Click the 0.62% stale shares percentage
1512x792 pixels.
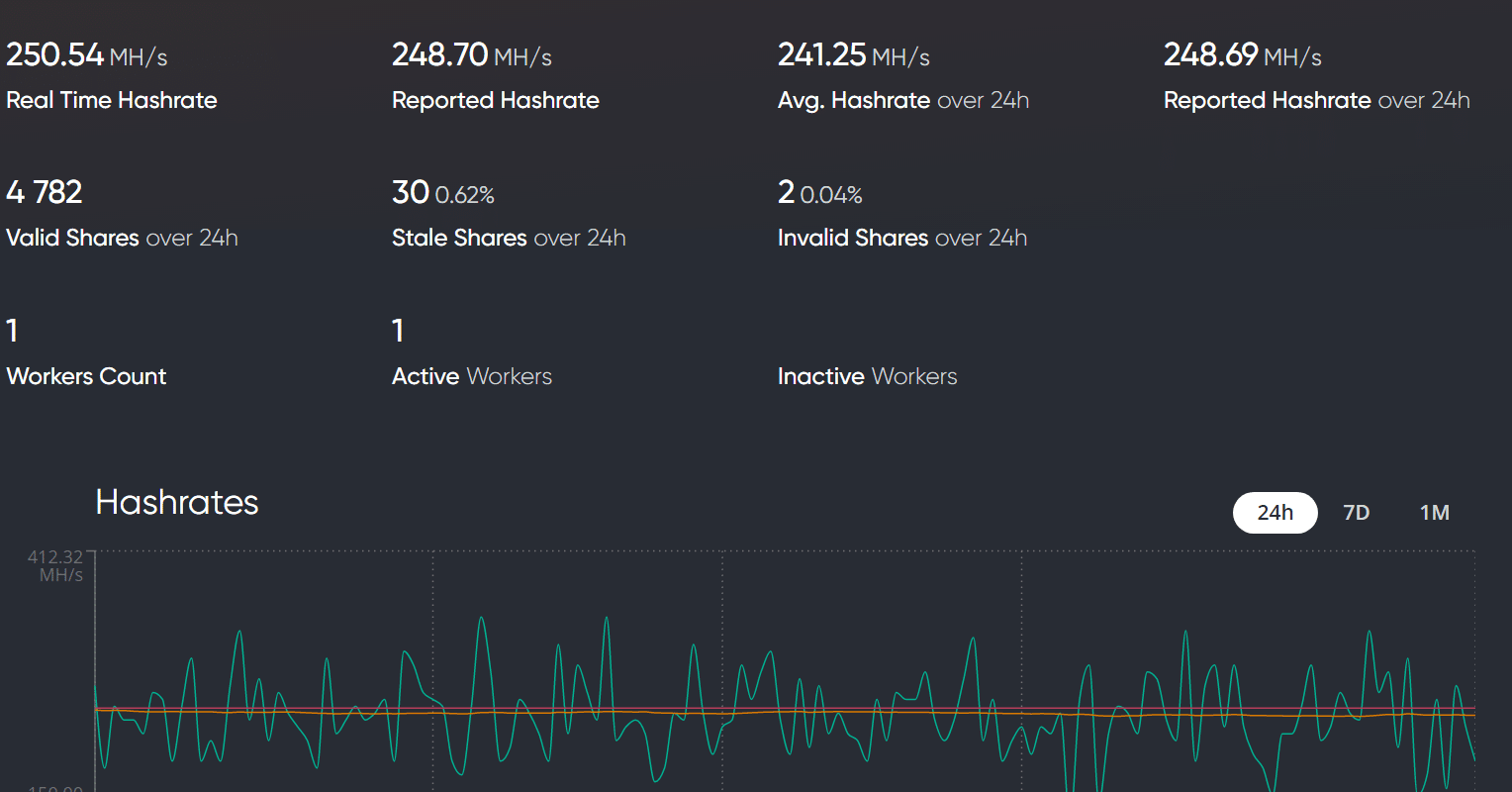(465, 195)
